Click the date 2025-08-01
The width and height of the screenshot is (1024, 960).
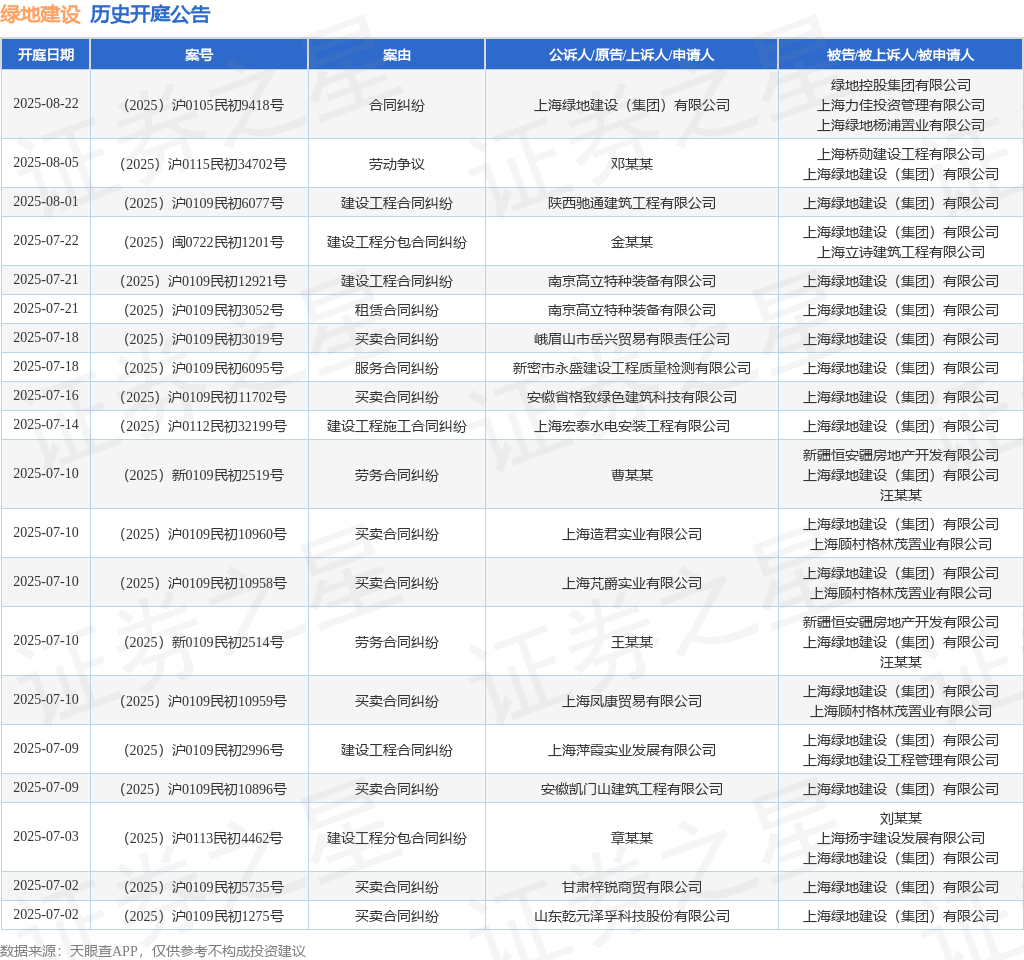(x=46, y=202)
